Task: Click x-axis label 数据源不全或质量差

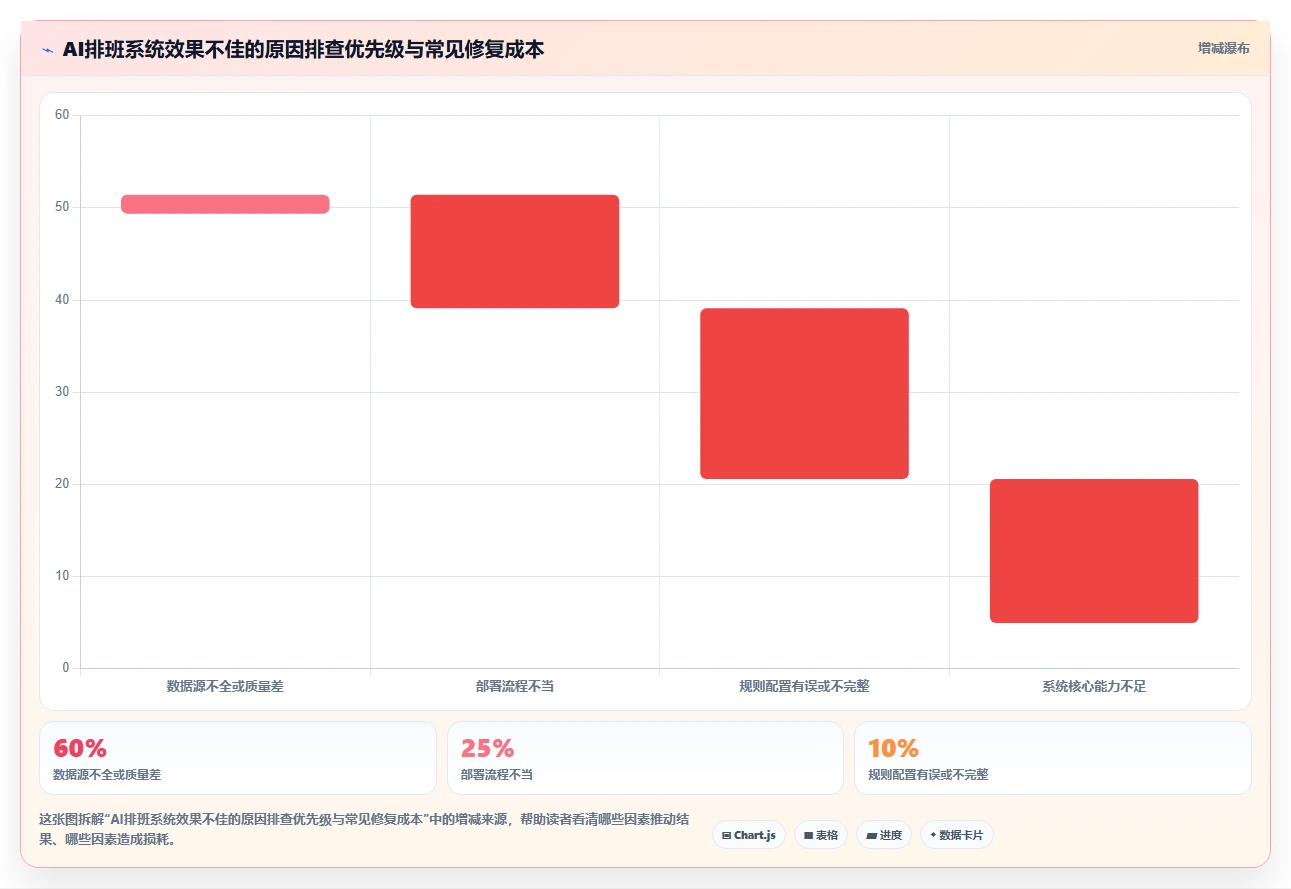Action: 225,687
